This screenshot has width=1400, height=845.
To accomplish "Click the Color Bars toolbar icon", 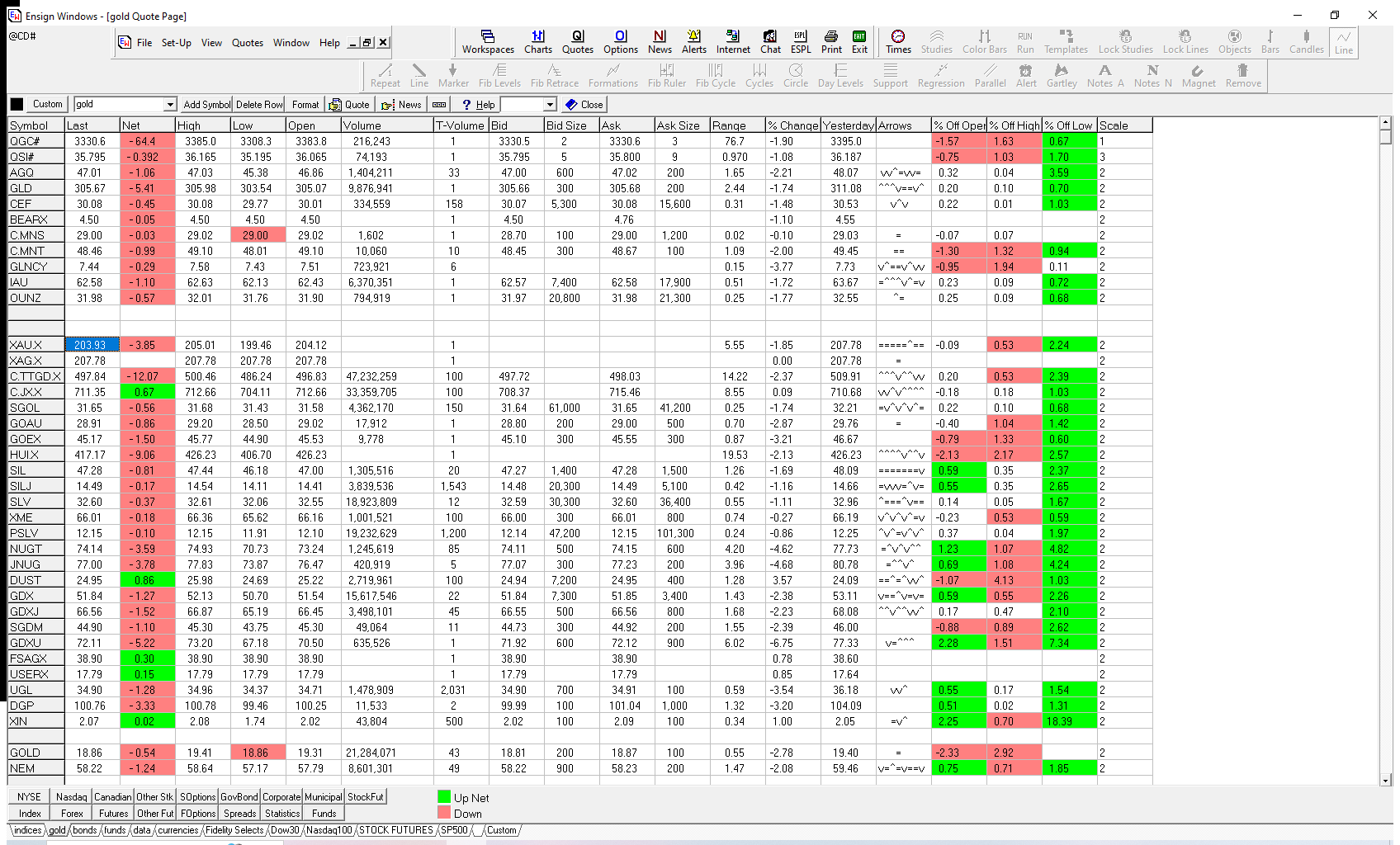I will click(x=985, y=42).
